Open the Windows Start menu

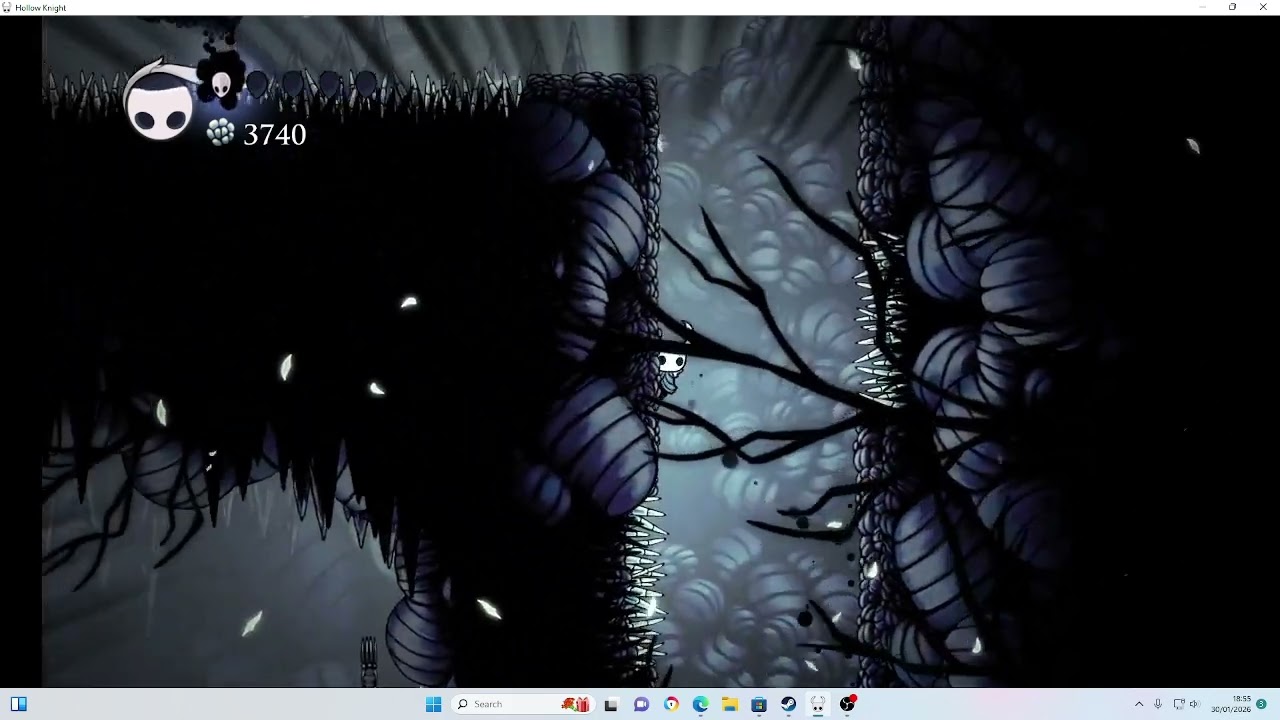pyautogui.click(x=433, y=704)
